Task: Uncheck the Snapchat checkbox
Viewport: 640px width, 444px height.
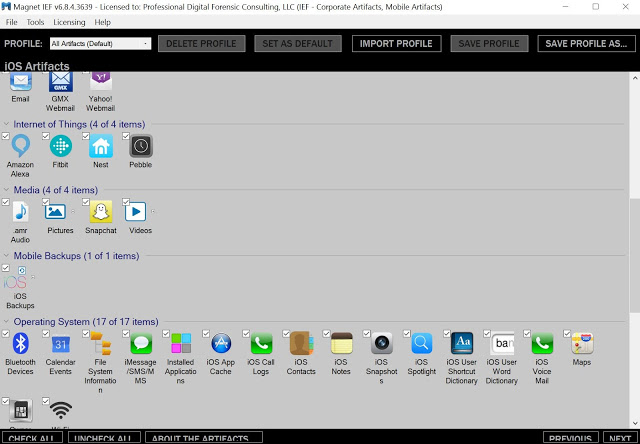Action: click(85, 202)
